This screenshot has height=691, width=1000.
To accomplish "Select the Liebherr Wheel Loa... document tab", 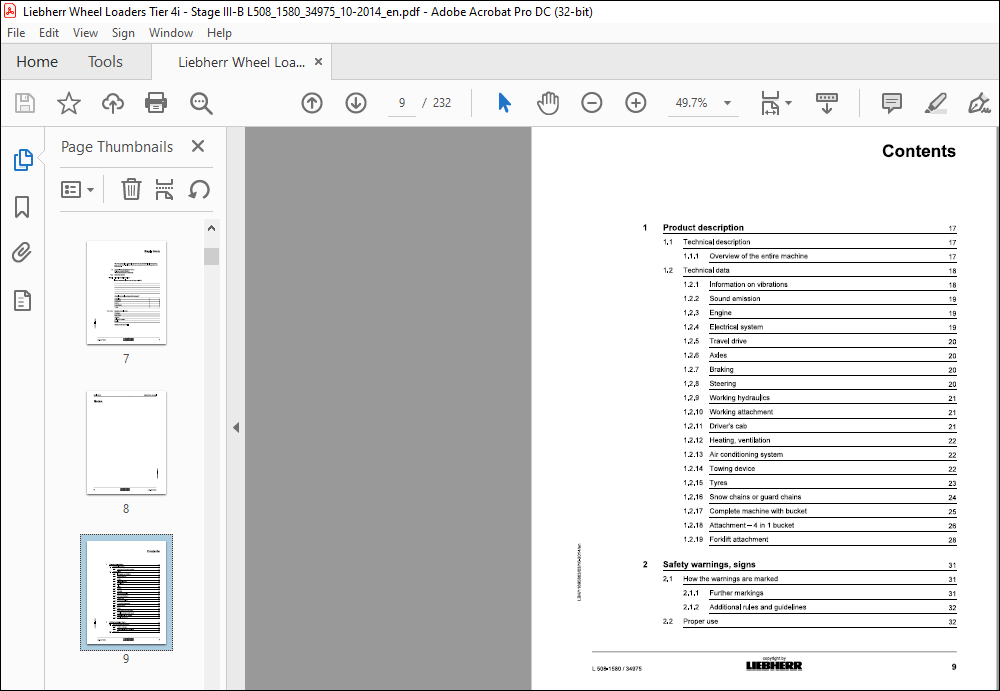I will pos(241,62).
